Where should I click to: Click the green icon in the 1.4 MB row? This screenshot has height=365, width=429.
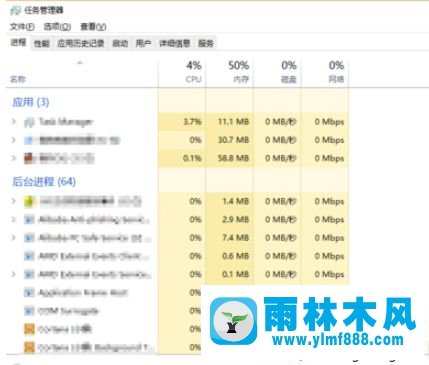tap(29, 201)
